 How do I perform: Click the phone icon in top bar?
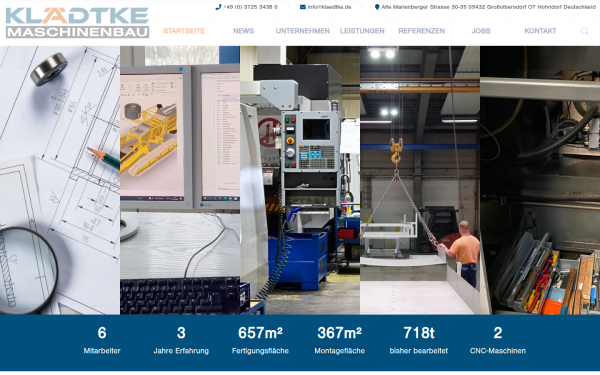[x=218, y=7]
